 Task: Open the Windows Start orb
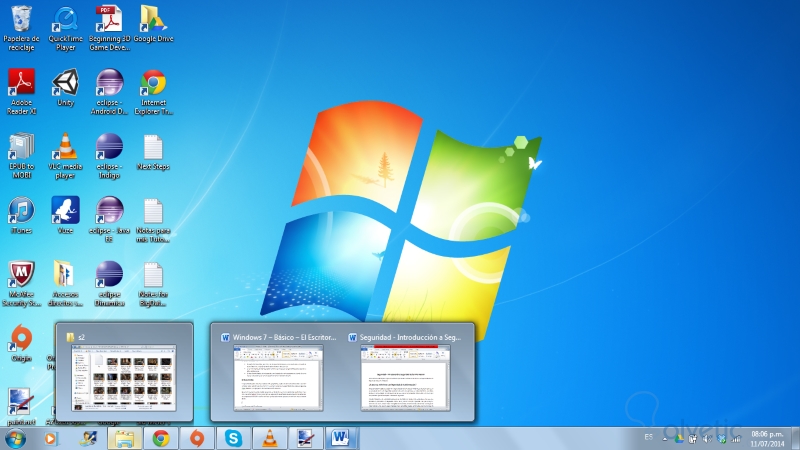click(x=15, y=439)
